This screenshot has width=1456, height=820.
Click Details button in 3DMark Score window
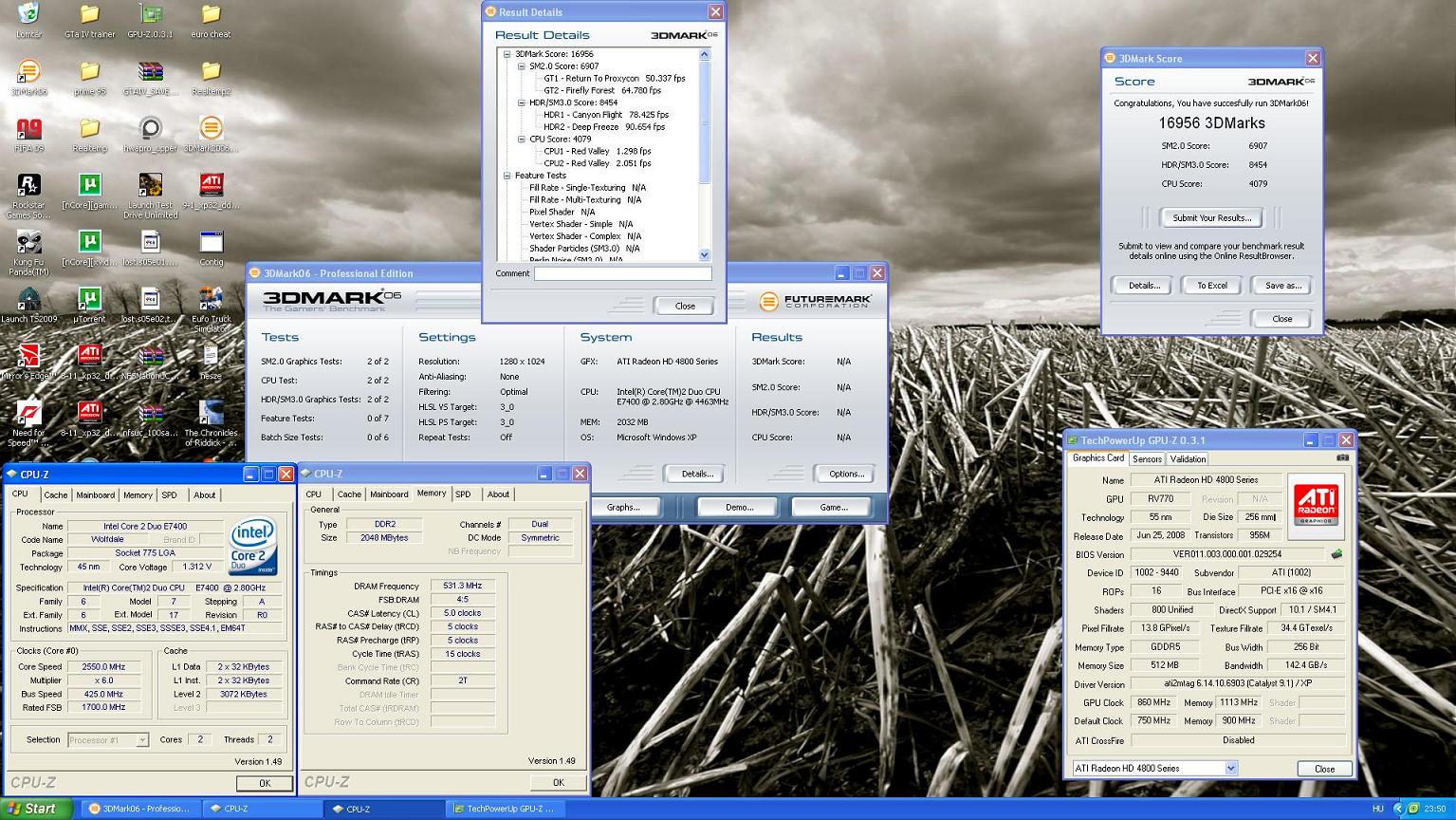[1142, 285]
